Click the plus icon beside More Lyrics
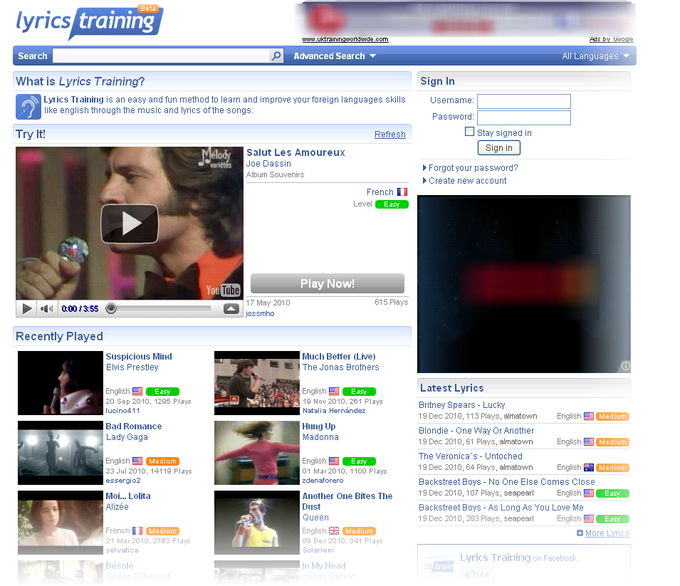This screenshot has width=680, height=586. tap(580, 533)
